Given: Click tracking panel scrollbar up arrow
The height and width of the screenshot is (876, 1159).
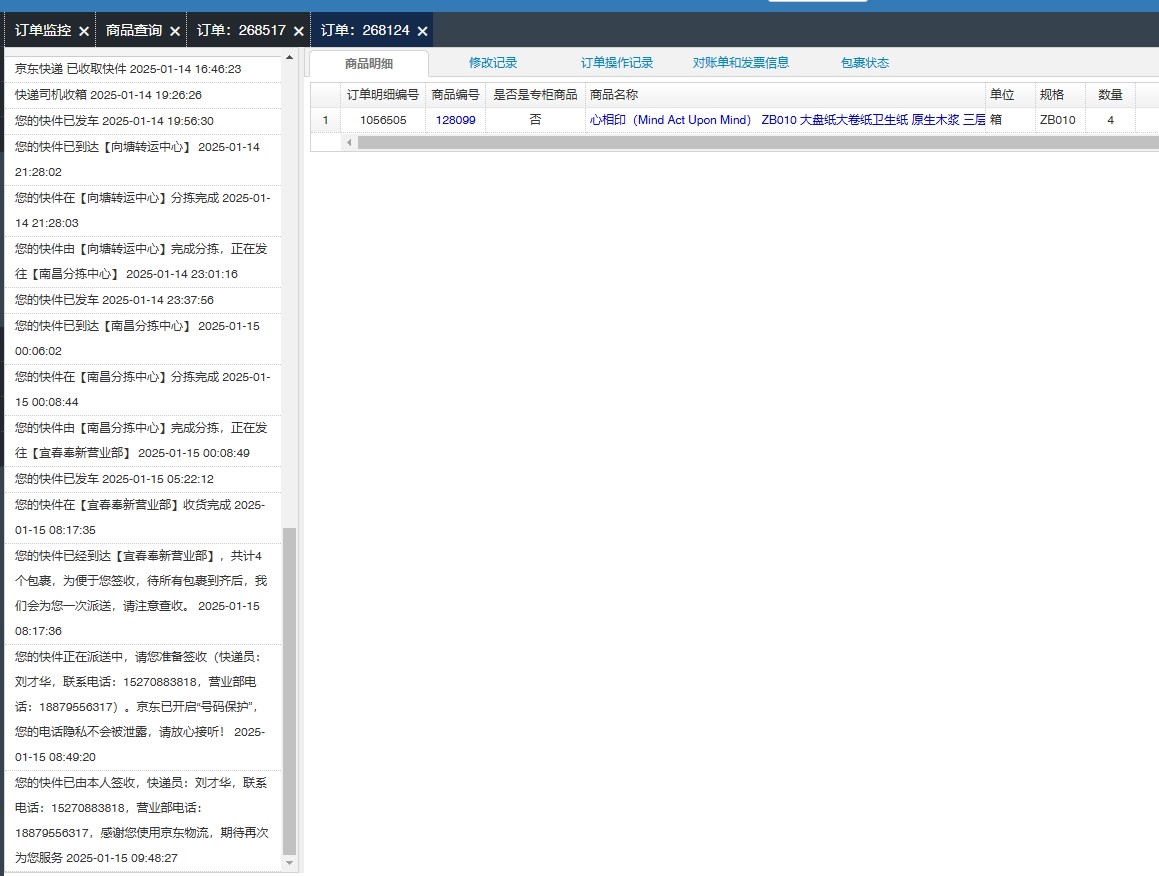Looking at the screenshot, I should (289, 57).
